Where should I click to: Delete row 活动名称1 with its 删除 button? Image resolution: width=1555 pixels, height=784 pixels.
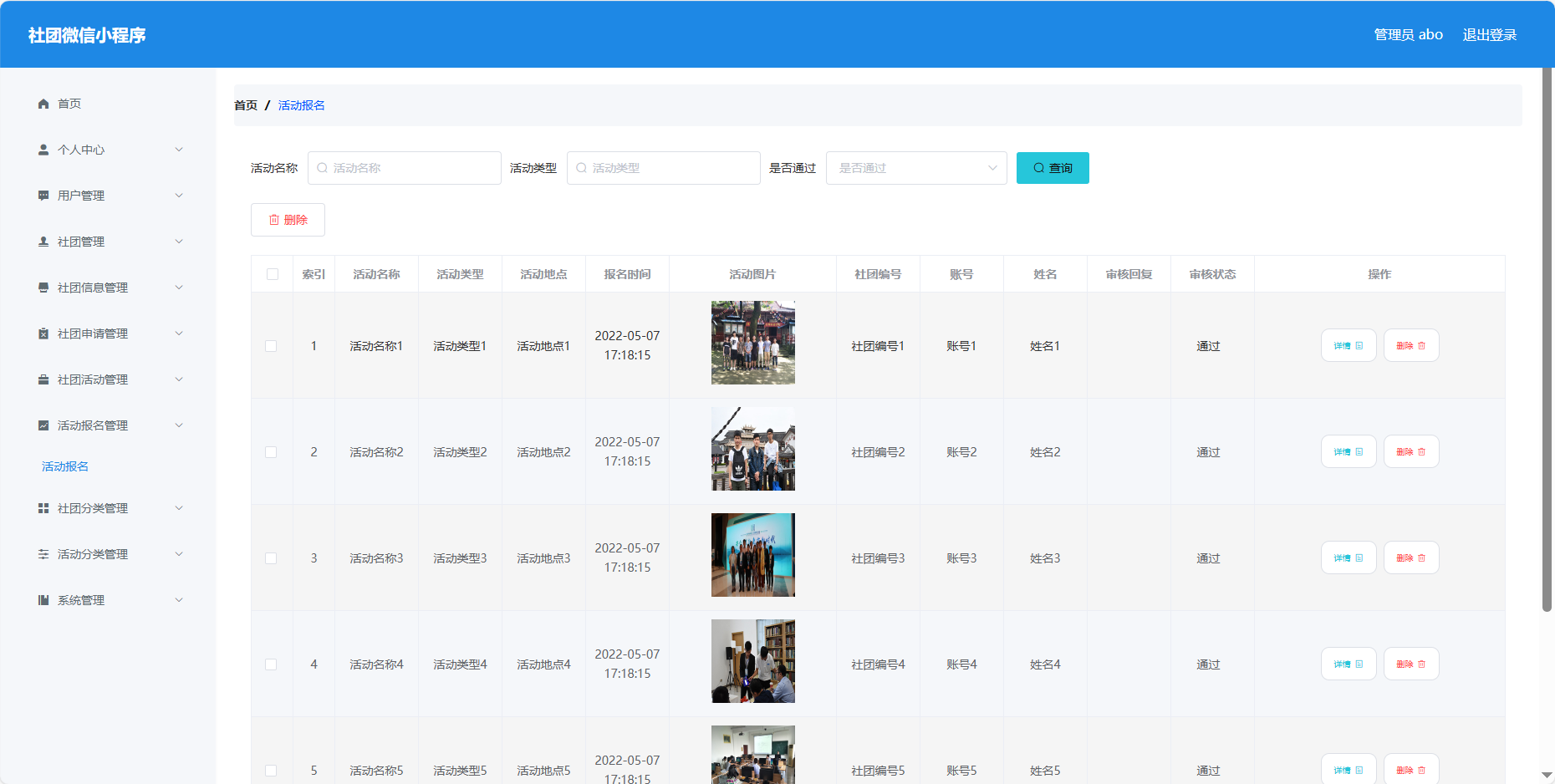pos(1411,345)
